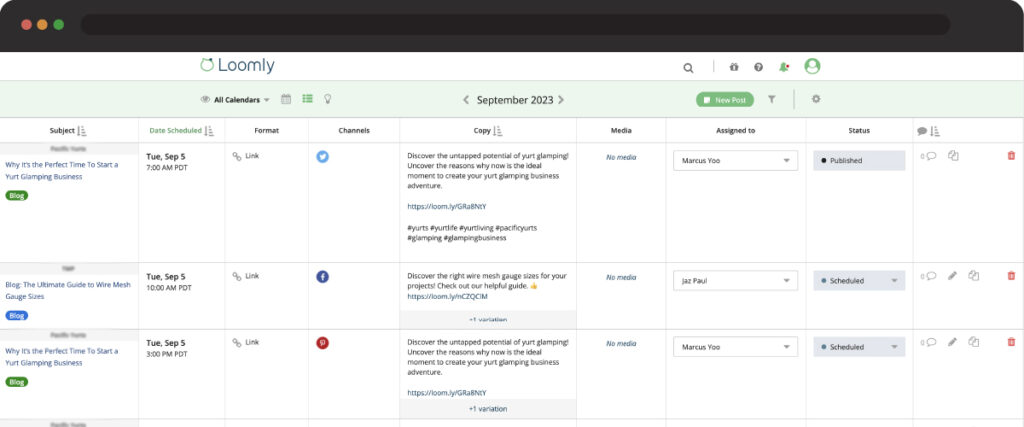
Task: Duplicate the 7:00 AM published post
Action: click(953, 156)
